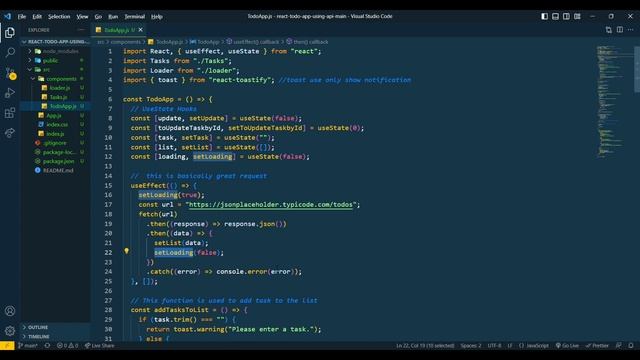The image size is (640, 360).
Task: Click the useEffect() callback breadcrumb
Action: (x=253, y=42)
